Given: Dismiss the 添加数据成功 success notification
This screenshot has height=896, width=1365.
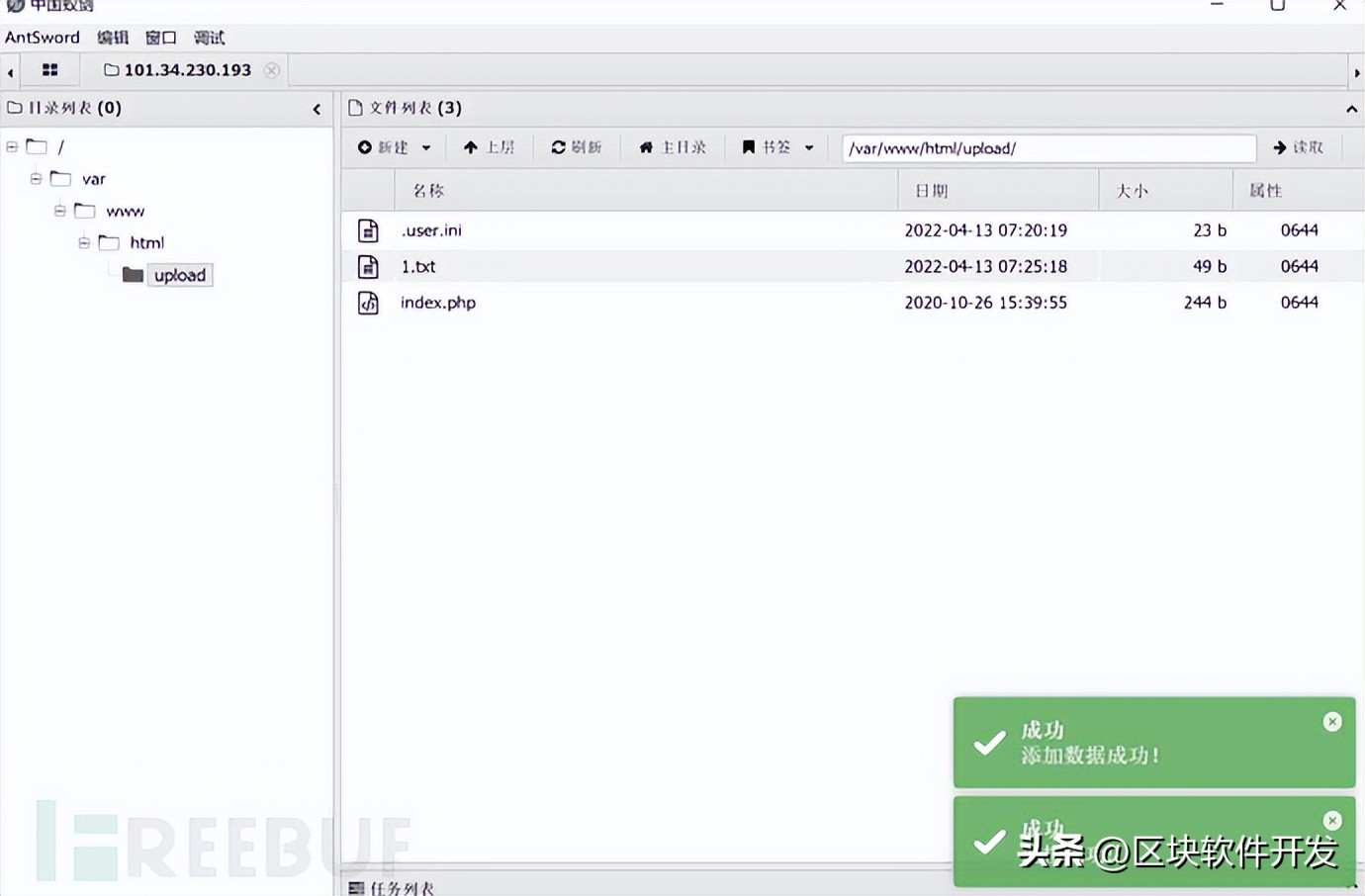Looking at the screenshot, I should [x=1332, y=721].
